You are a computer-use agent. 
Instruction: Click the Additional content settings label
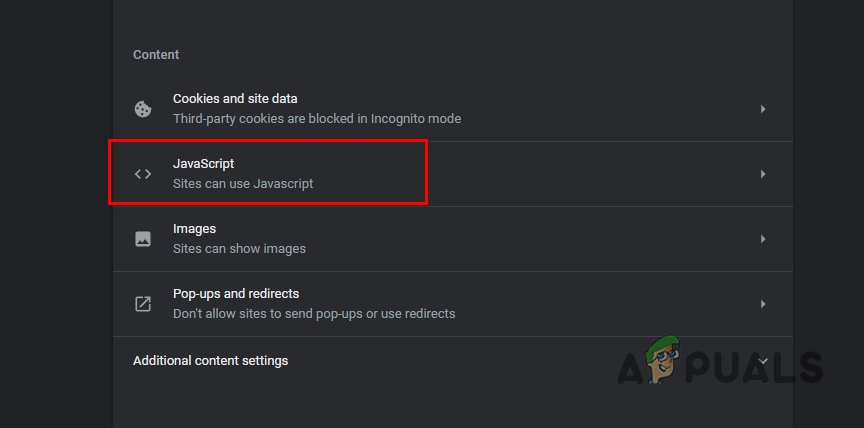pyautogui.click(x=210, y=361)
